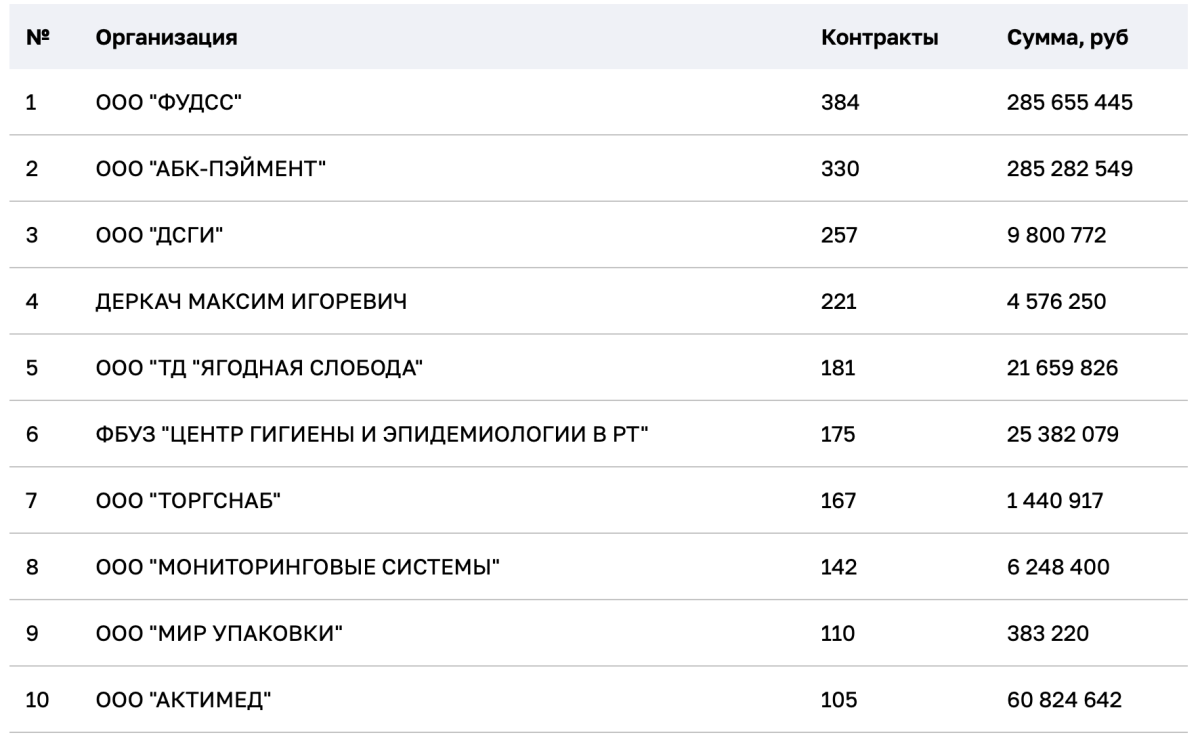Click the 257 contracts cell for ДСГИ
Image resolution: width=1200 pixels, height=752 pixels.
pos(839,234)
